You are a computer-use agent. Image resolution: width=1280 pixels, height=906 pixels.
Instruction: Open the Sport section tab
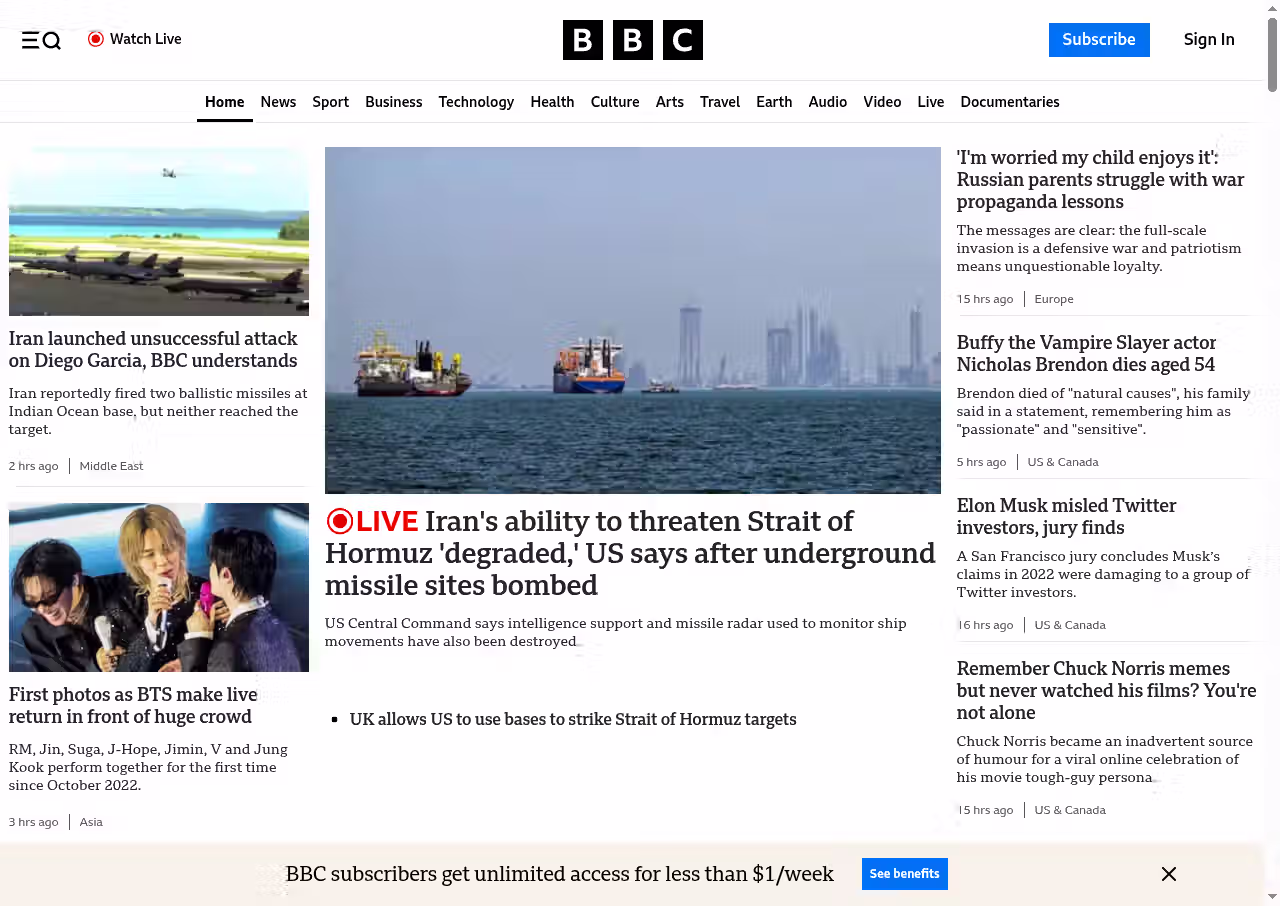coord(330,102)
